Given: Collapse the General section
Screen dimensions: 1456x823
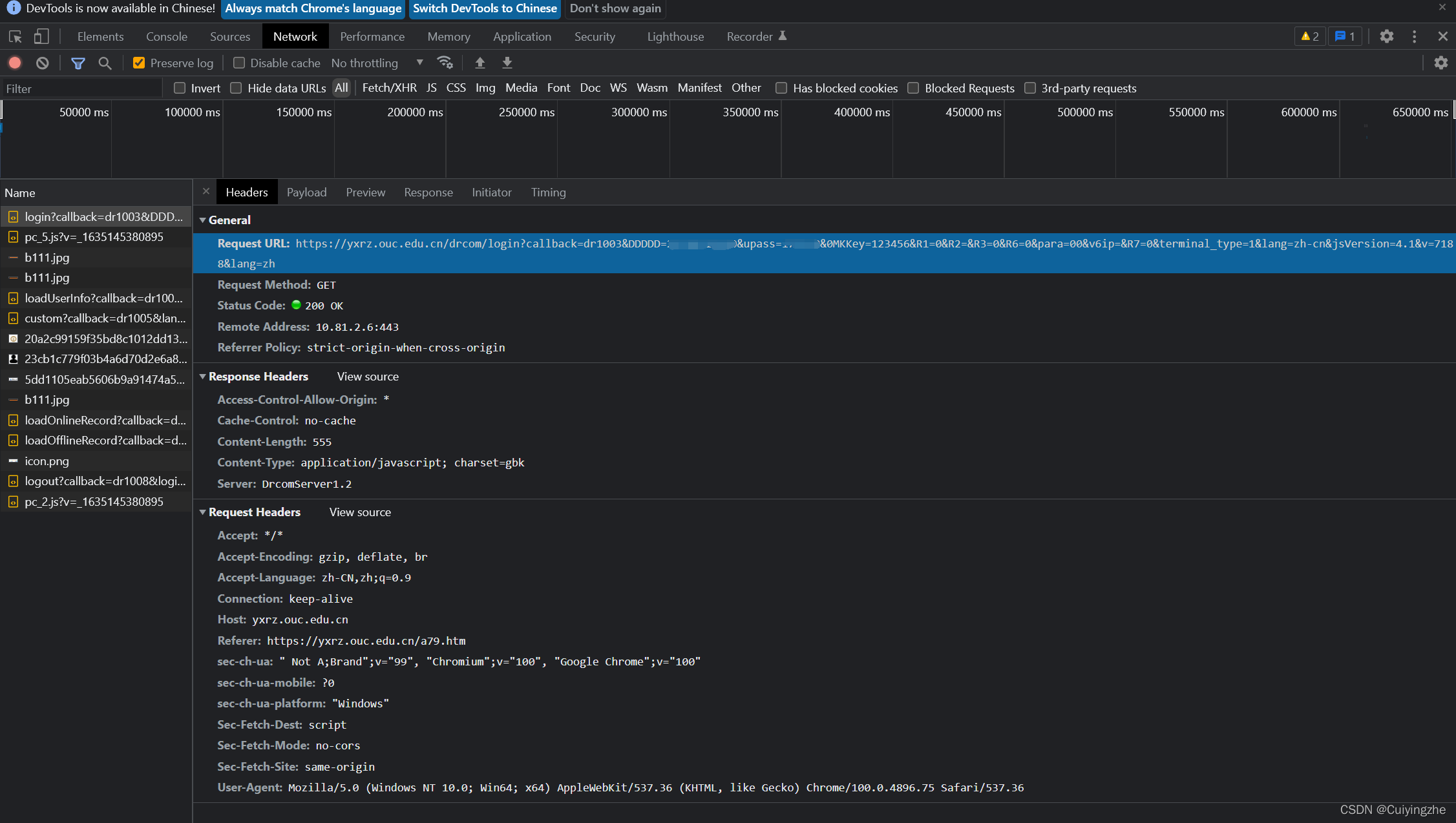Looking at the screenshot, I should pyautogui.click(x=203, y=220).
